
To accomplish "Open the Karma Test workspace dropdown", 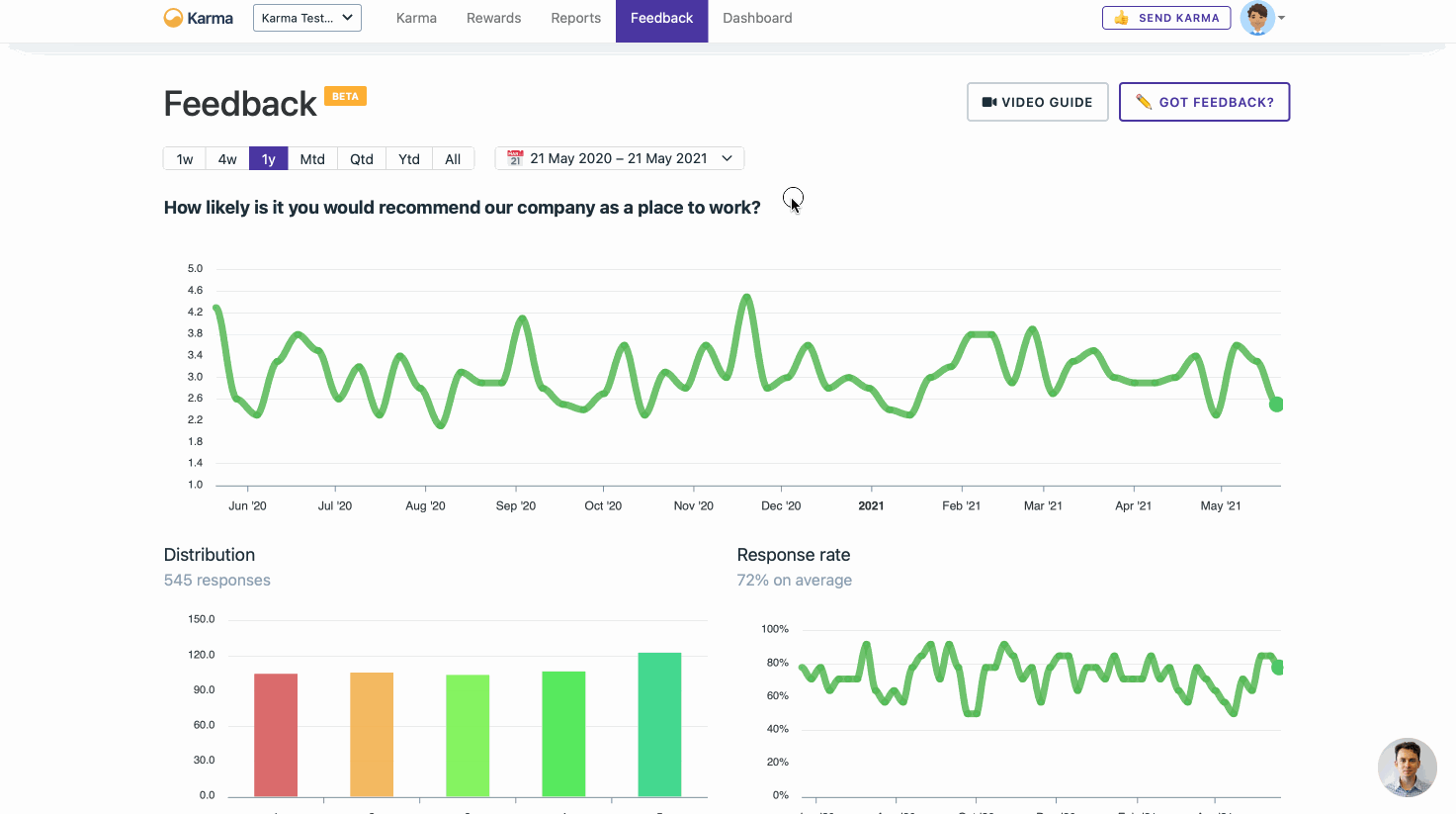I will click(307, 18).
